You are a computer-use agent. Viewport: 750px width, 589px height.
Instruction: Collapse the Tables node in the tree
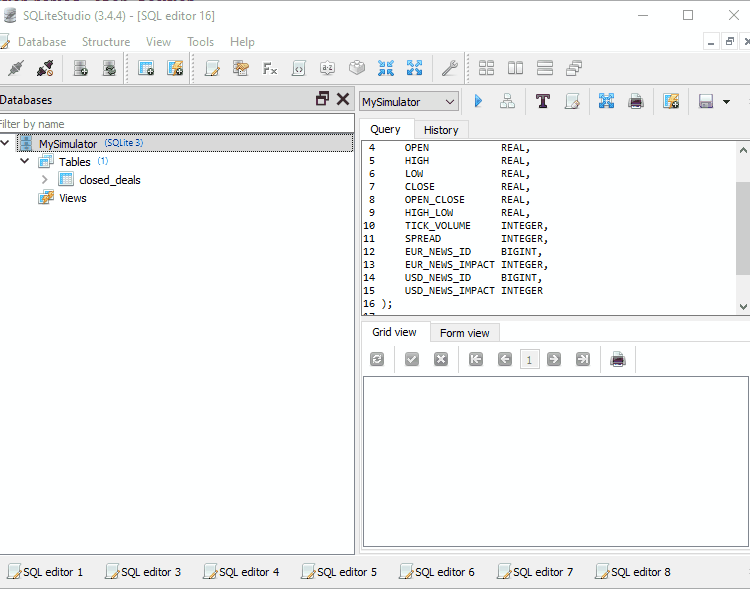coord(24,161)
